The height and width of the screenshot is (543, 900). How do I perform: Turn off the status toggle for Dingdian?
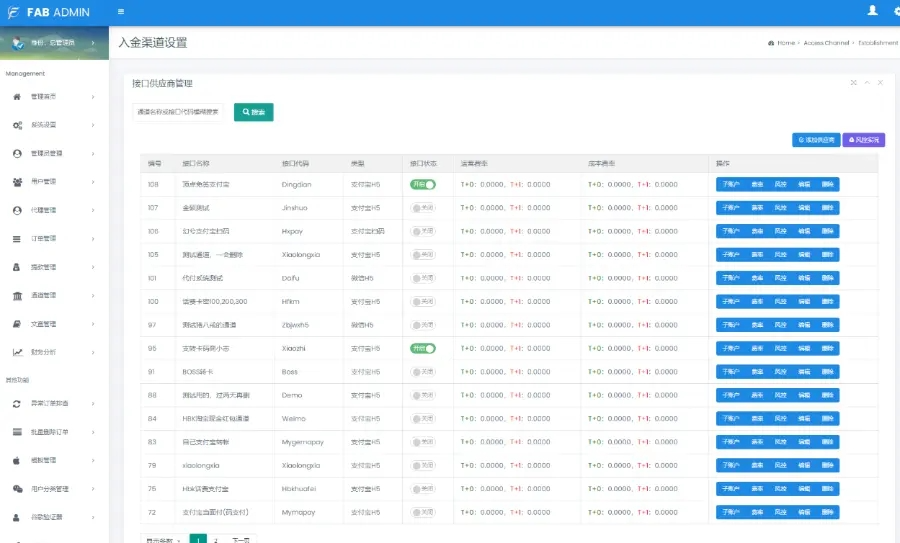pos(423,185)
